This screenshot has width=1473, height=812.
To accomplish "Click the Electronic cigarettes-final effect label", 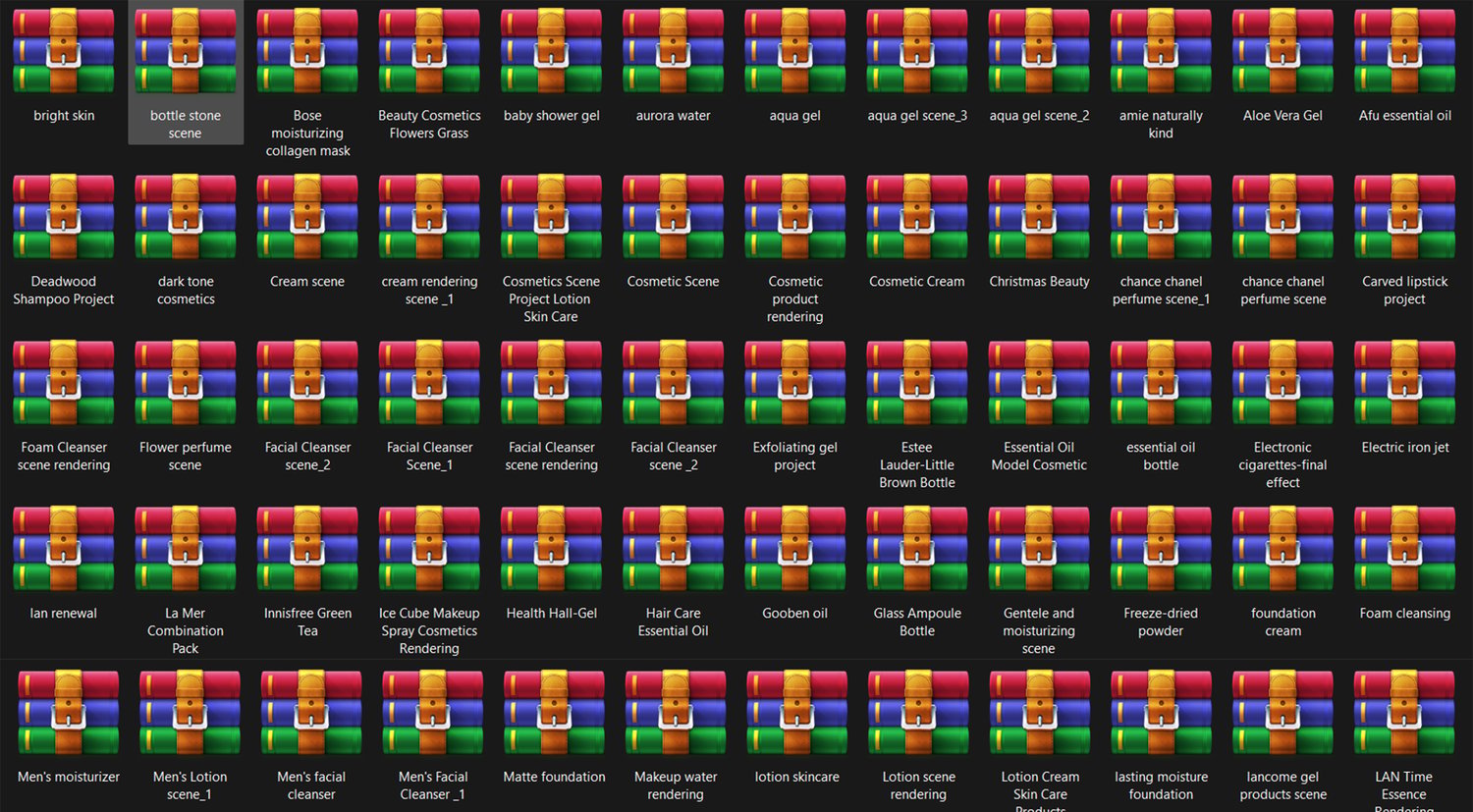I will (x=1282, y=465).
